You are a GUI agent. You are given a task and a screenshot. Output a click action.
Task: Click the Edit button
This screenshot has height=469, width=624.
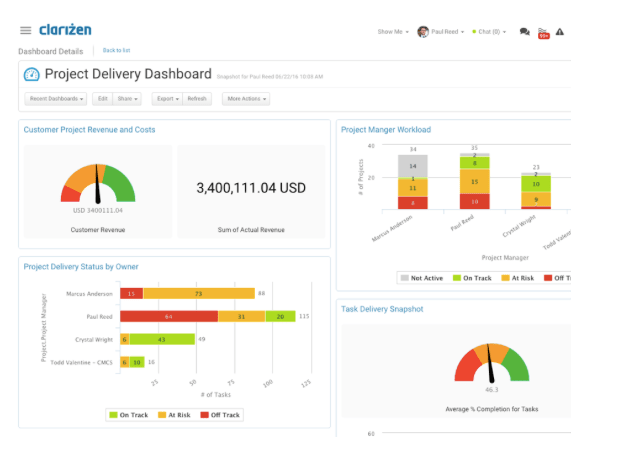pyautogui.click(x=103, y=99)
